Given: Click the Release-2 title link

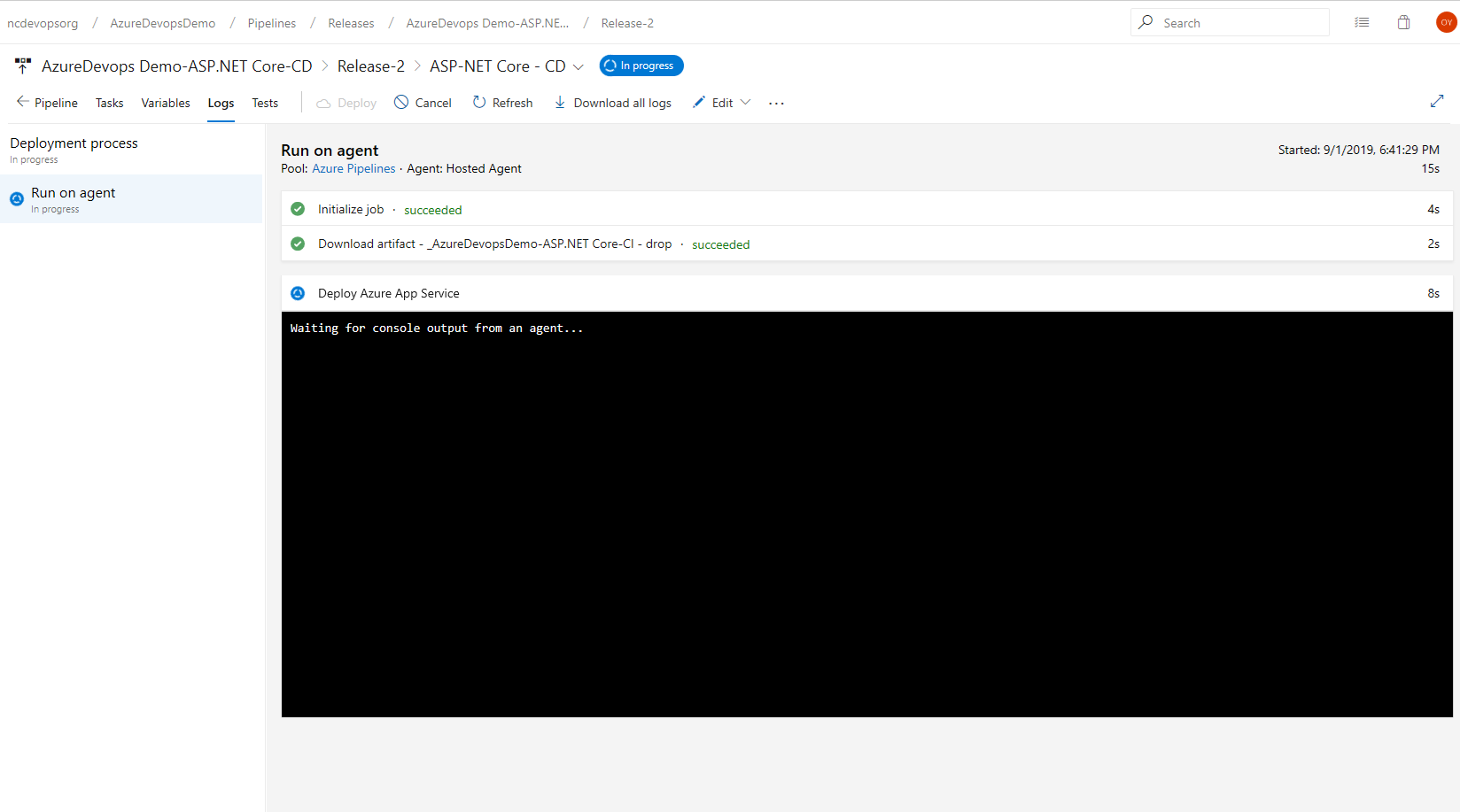Looking at the screenshot, I should point(371,66).
